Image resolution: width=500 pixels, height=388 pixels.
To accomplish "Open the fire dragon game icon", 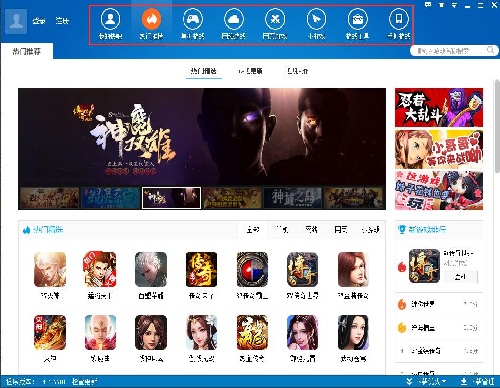I will click(x=50, y=332).
